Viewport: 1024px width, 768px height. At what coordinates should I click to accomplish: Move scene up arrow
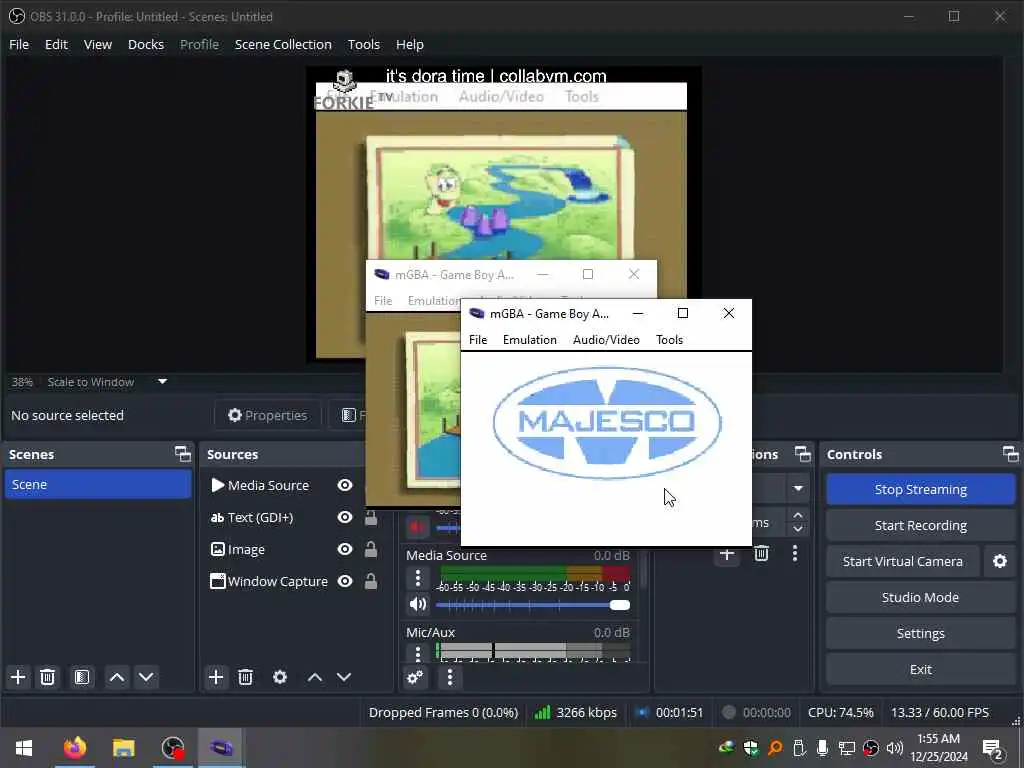[117, 677]
